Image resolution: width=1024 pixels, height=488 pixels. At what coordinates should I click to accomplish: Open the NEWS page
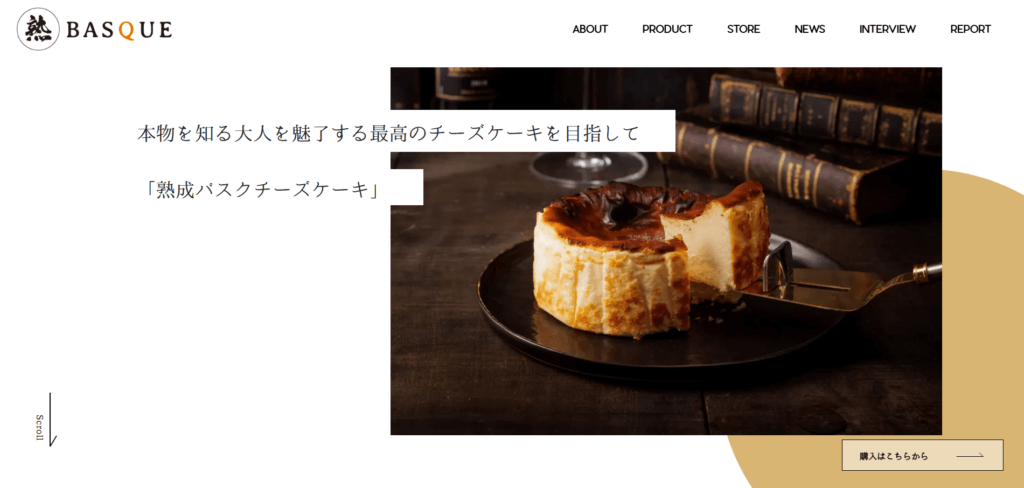click(809, 29)
